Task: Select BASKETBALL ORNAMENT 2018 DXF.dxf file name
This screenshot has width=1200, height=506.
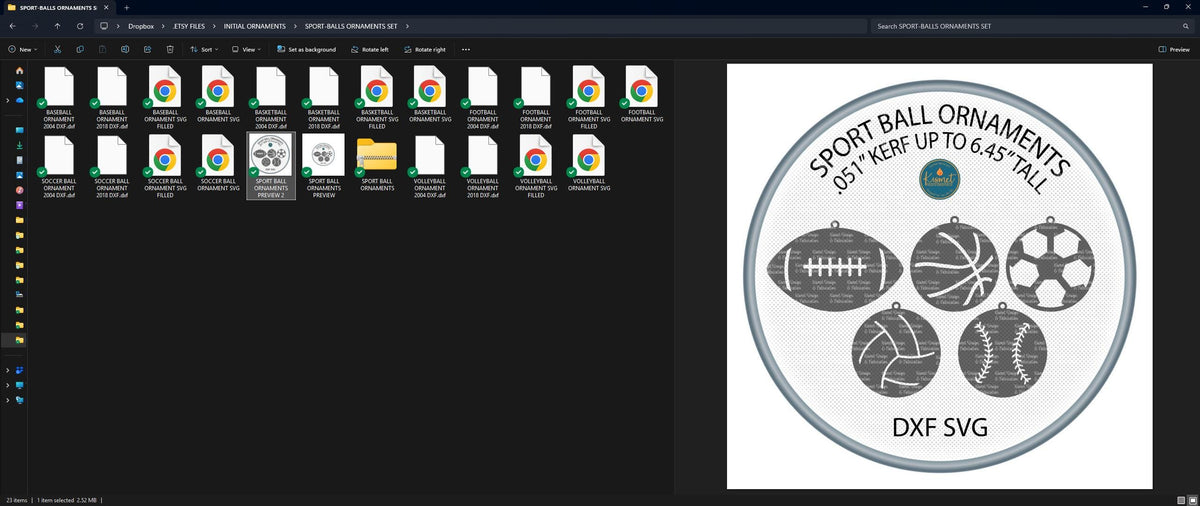Action: coord(324,119)
